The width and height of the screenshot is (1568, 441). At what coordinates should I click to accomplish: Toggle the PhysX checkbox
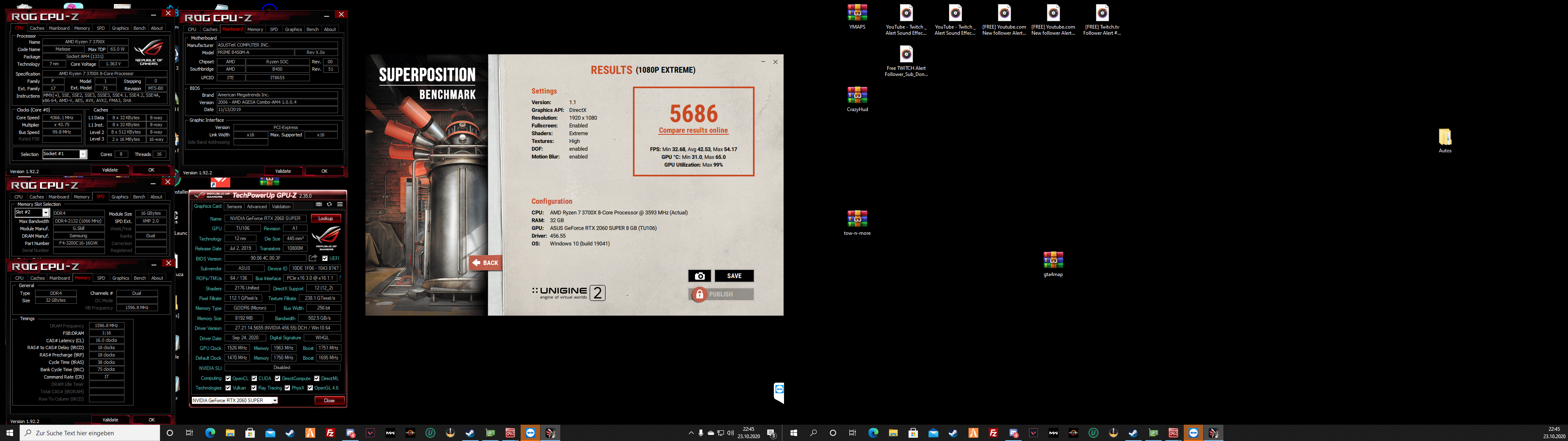point(287,388)
